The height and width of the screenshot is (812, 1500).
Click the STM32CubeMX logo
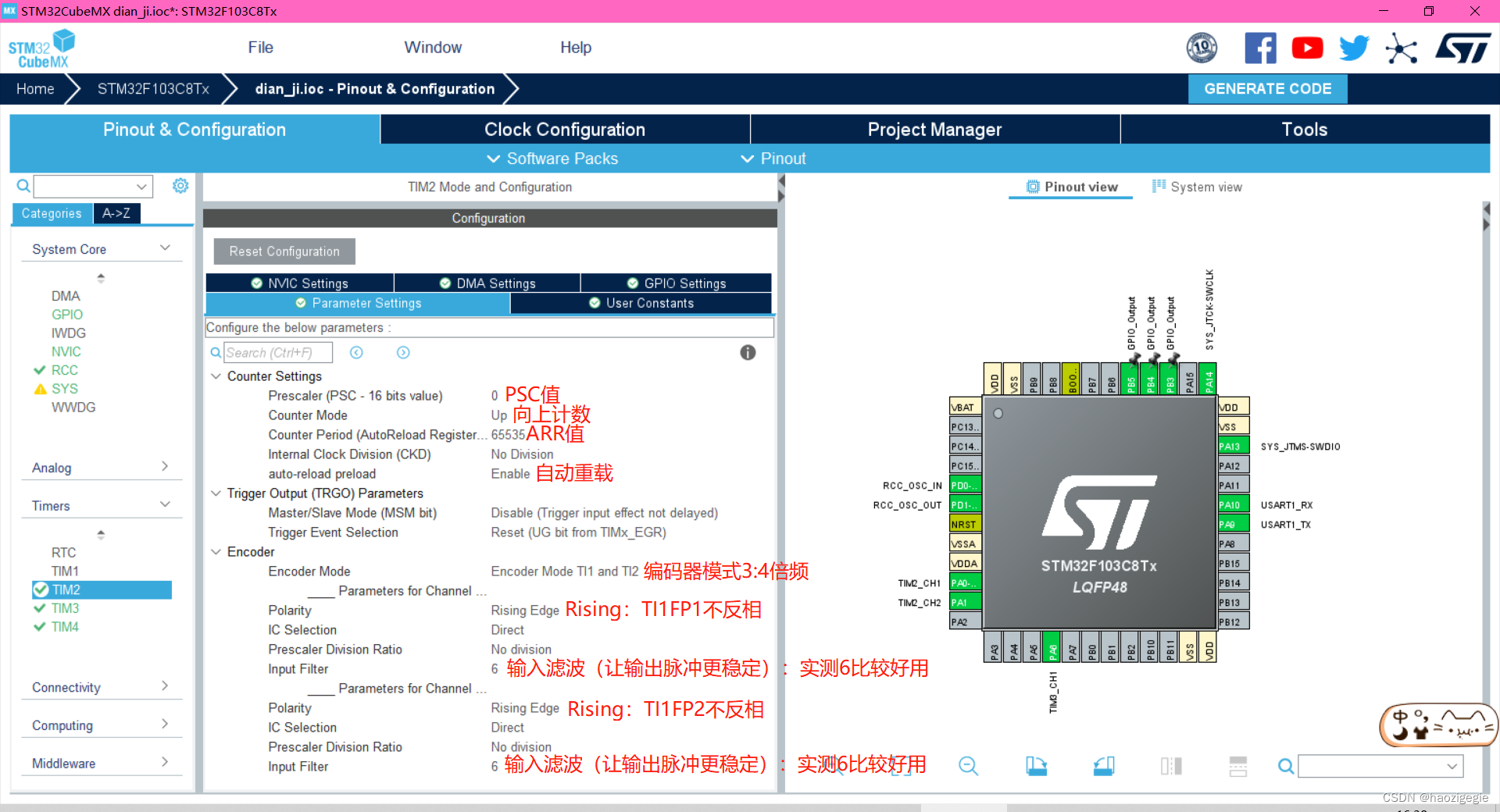pyautogui.click(x=42, y=48)
